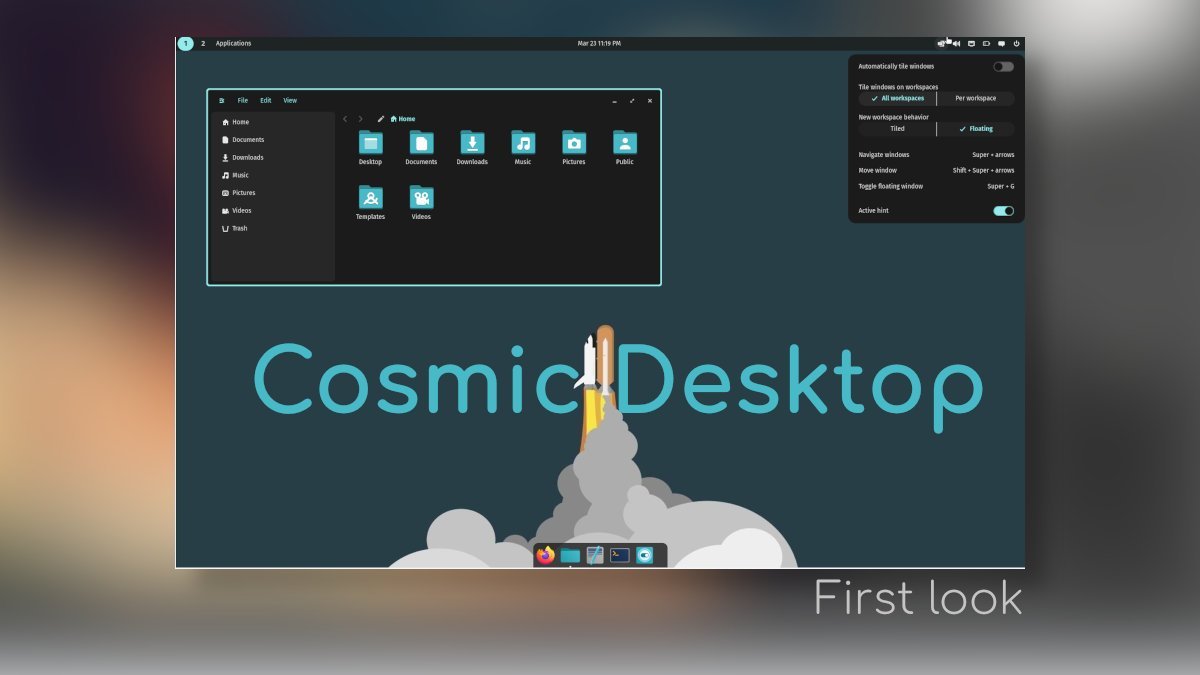
Task: Choose Floating for new workspace behavior
Action: pyautogui.click(x=976, y=129)
